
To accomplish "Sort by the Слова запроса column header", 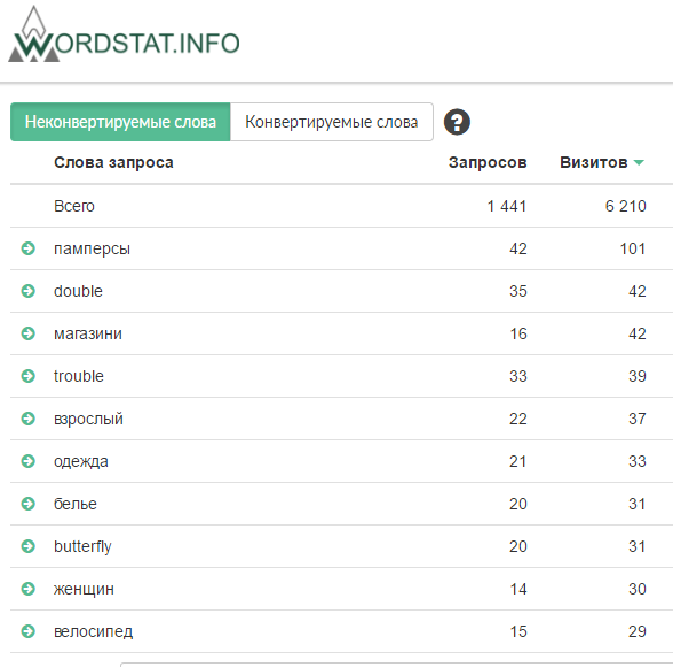I will (x=114, y=163).
